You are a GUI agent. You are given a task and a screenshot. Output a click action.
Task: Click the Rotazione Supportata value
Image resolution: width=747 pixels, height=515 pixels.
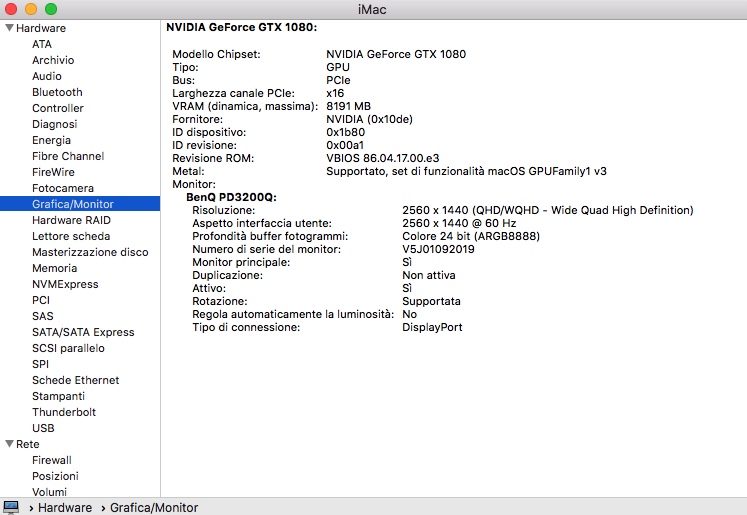(431, 301)
